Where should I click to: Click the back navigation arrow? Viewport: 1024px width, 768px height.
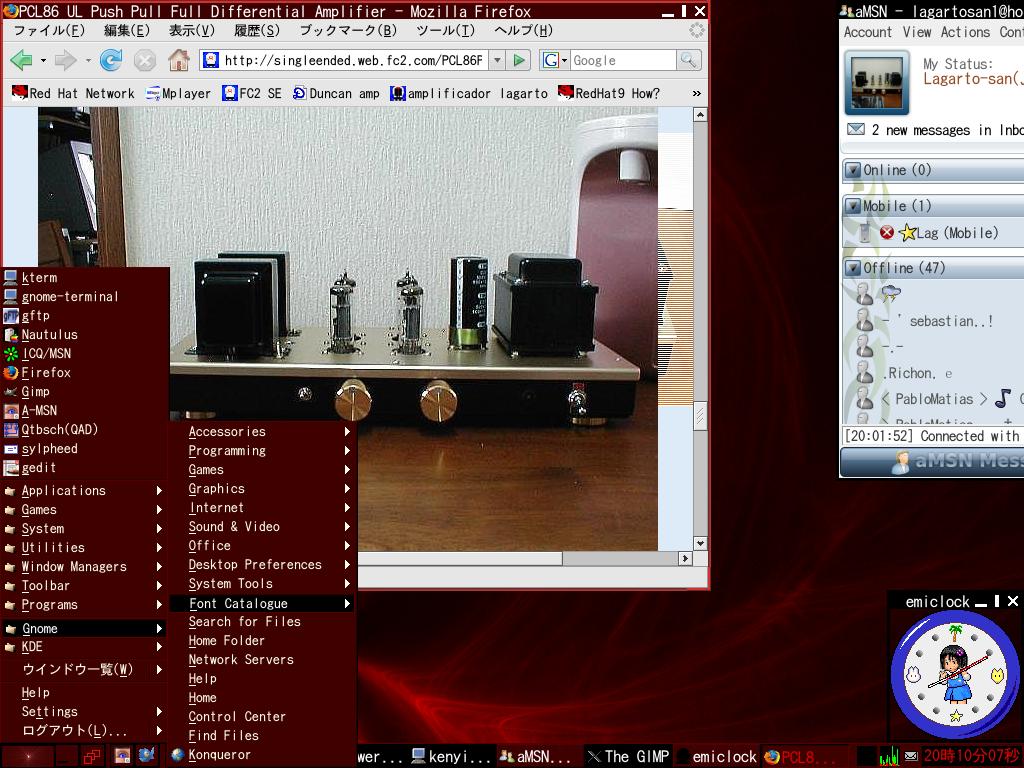pyautogui.click(x=20, y=60)
